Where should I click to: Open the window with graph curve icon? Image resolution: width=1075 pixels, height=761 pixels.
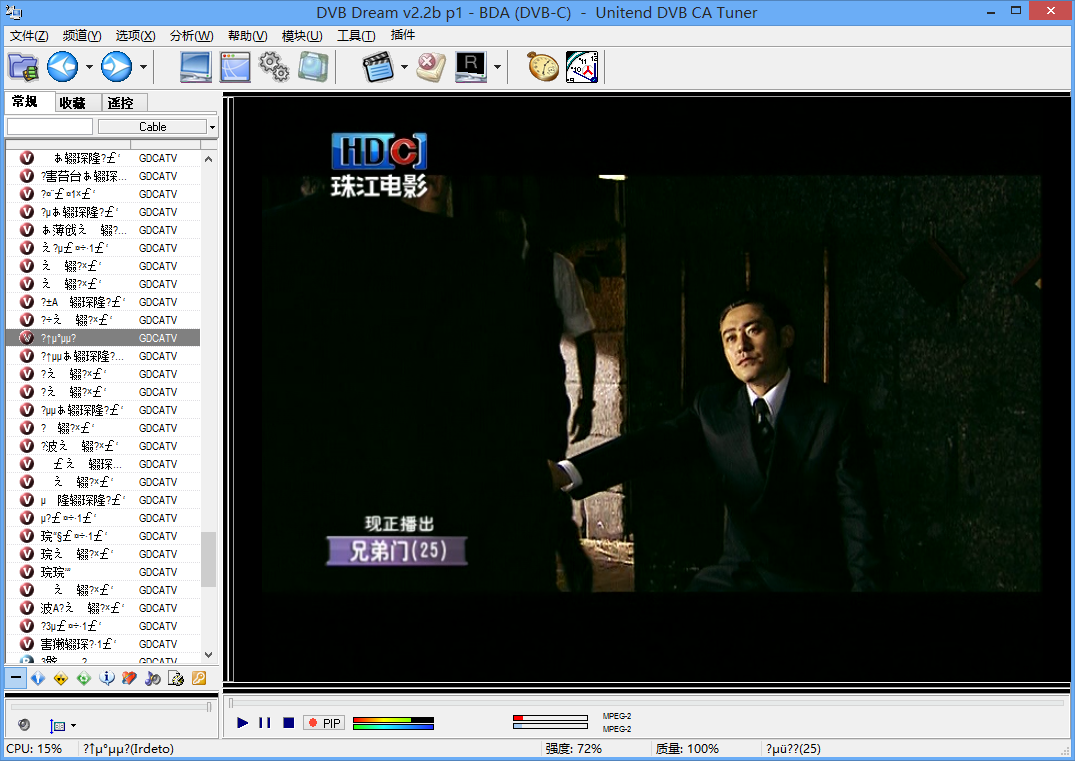[x=235, y=67]
